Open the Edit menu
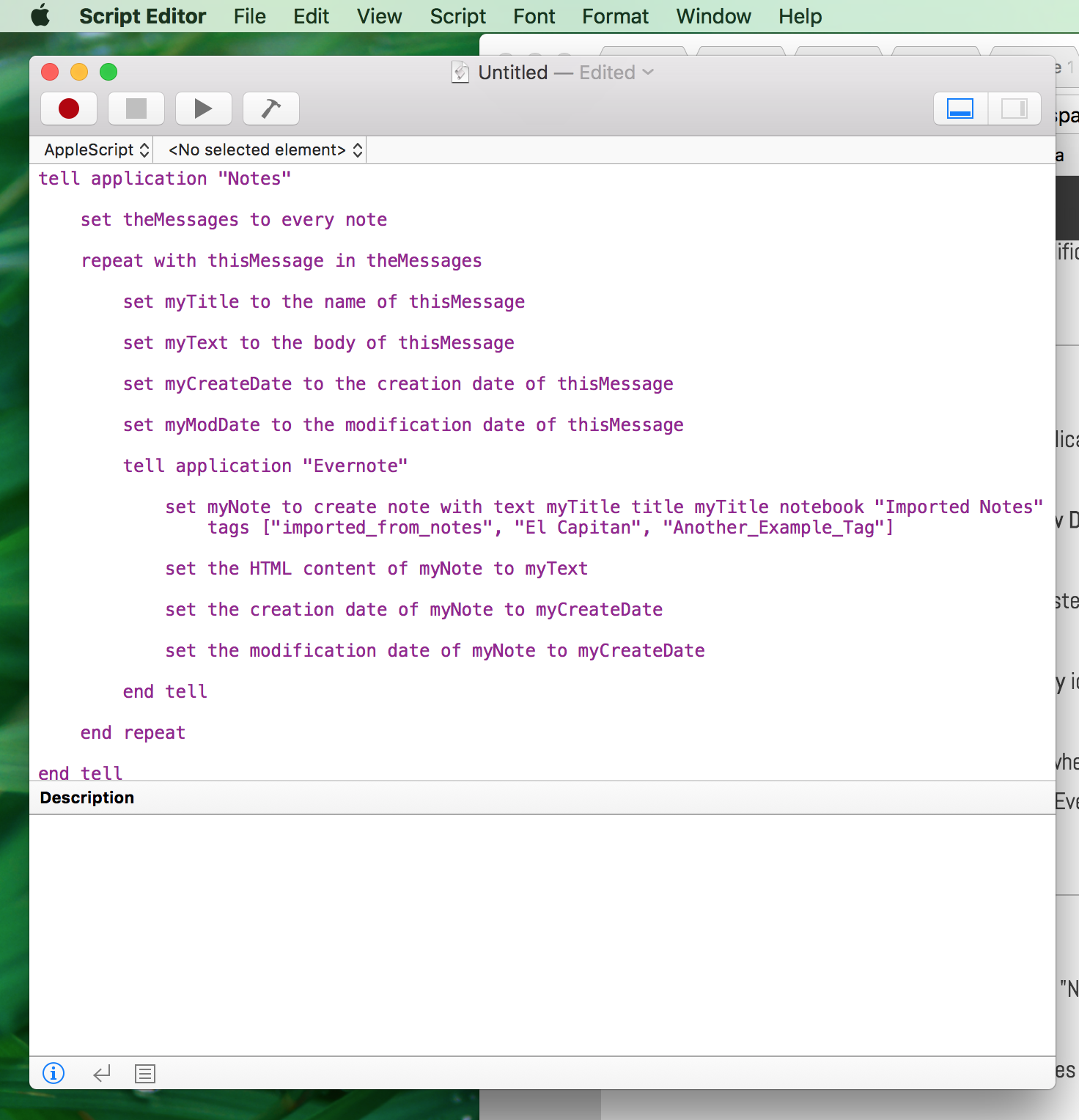 (x=311, y=15)
